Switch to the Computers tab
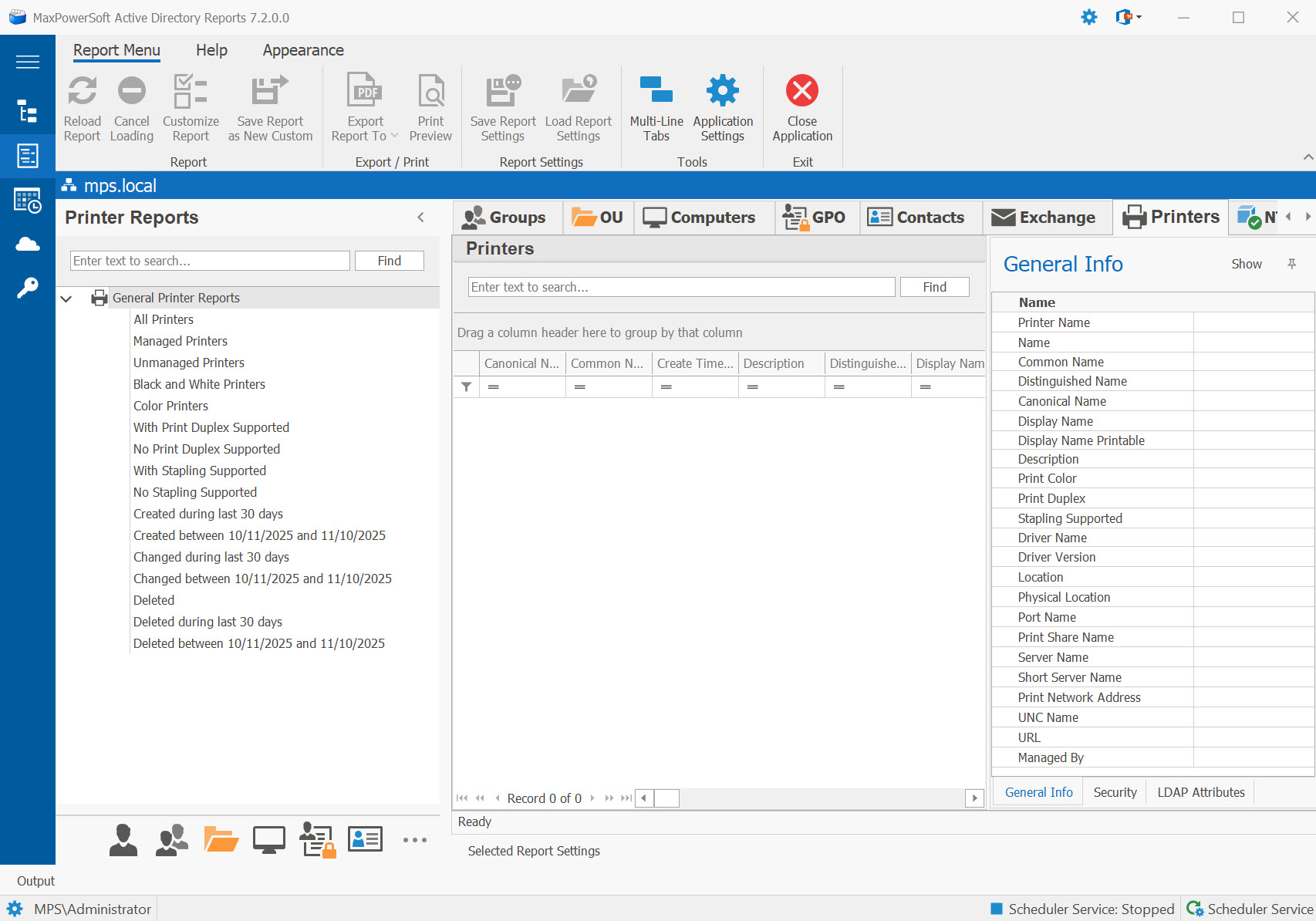 click(700, 218)
